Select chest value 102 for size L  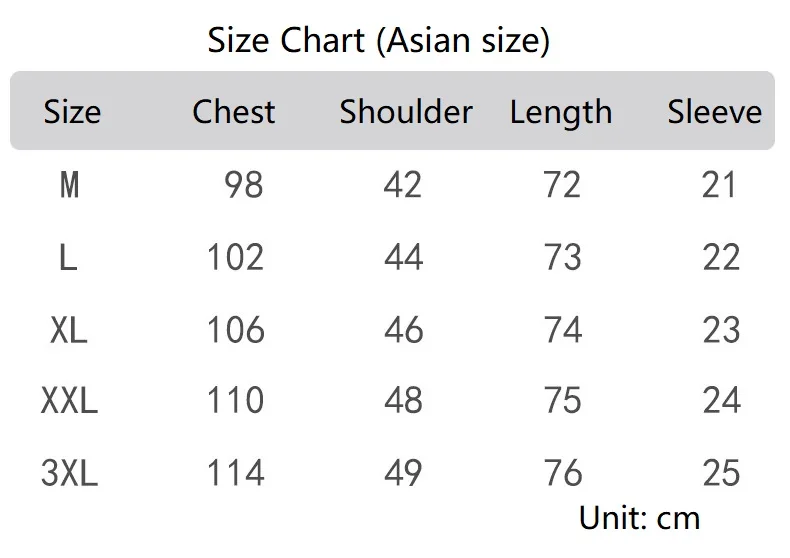tap(235, 258)
